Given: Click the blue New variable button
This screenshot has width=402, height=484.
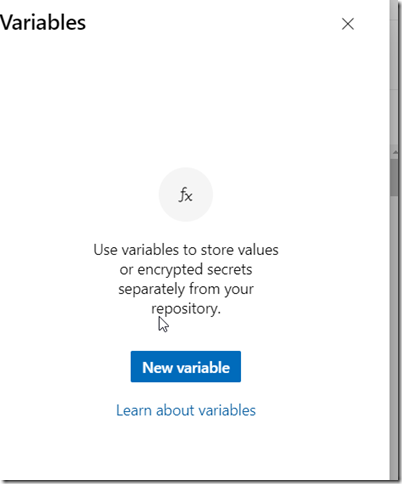Looking at the screenshot, I should (186, 367).
